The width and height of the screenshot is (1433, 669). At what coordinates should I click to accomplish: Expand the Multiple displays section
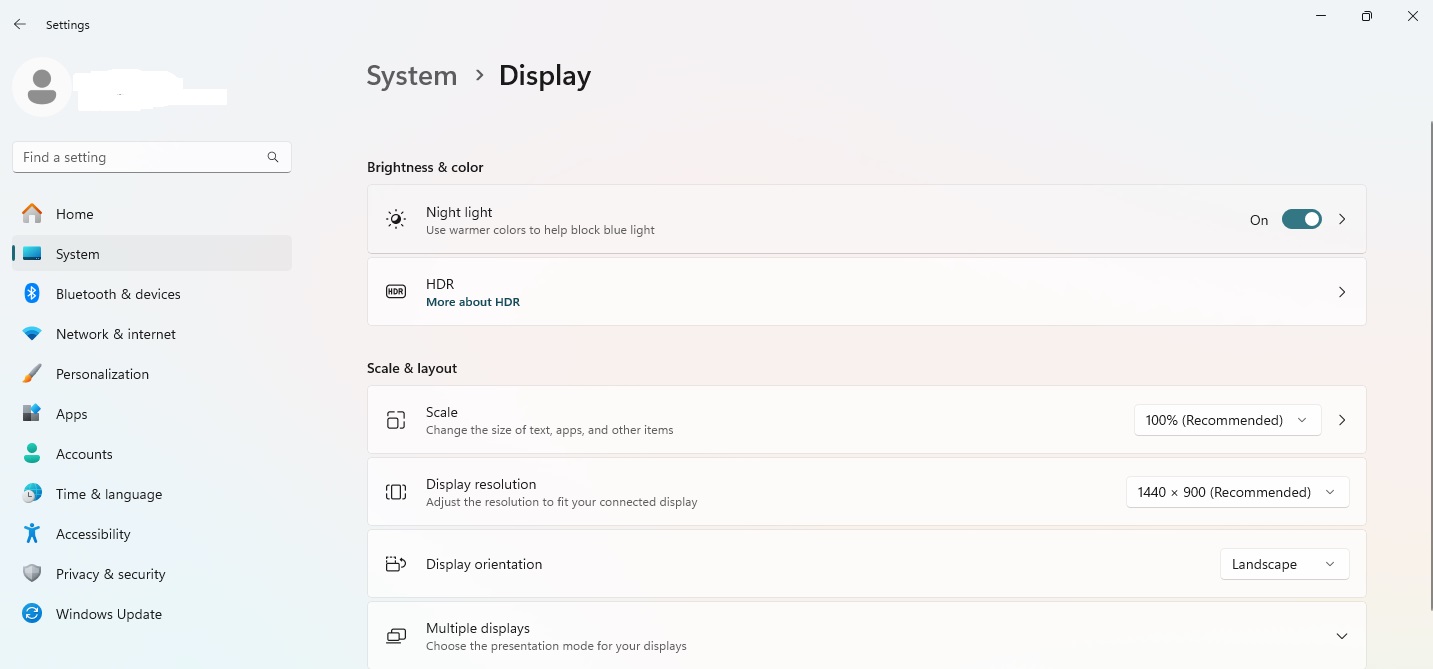[1342, 636]
